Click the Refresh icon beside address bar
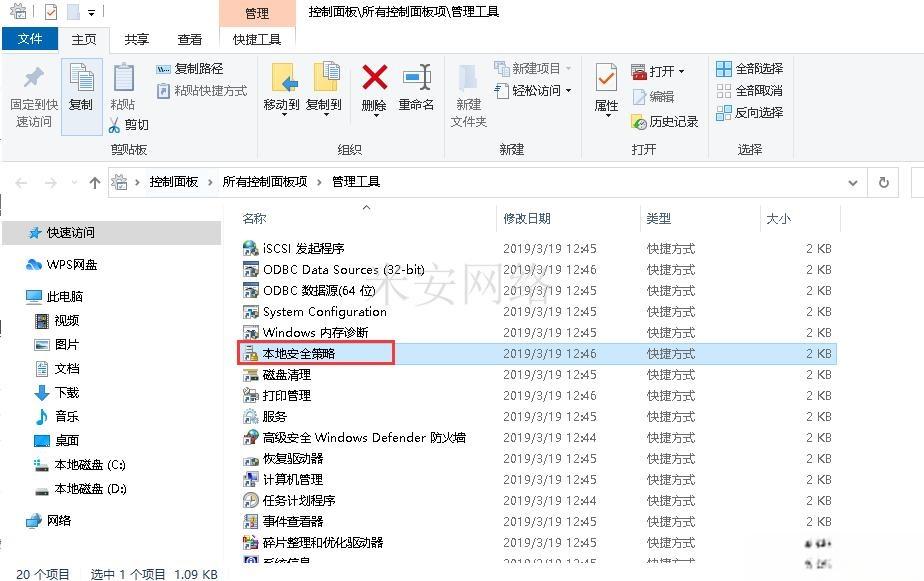 click(x=883, y=182)
